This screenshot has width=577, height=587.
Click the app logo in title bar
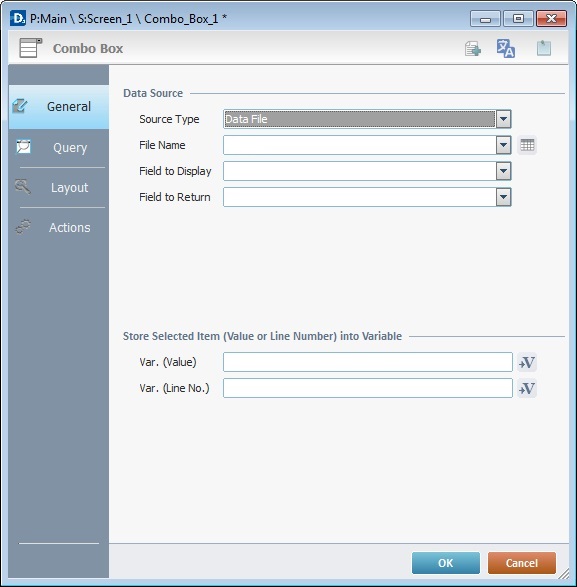[x=18, y=18]
